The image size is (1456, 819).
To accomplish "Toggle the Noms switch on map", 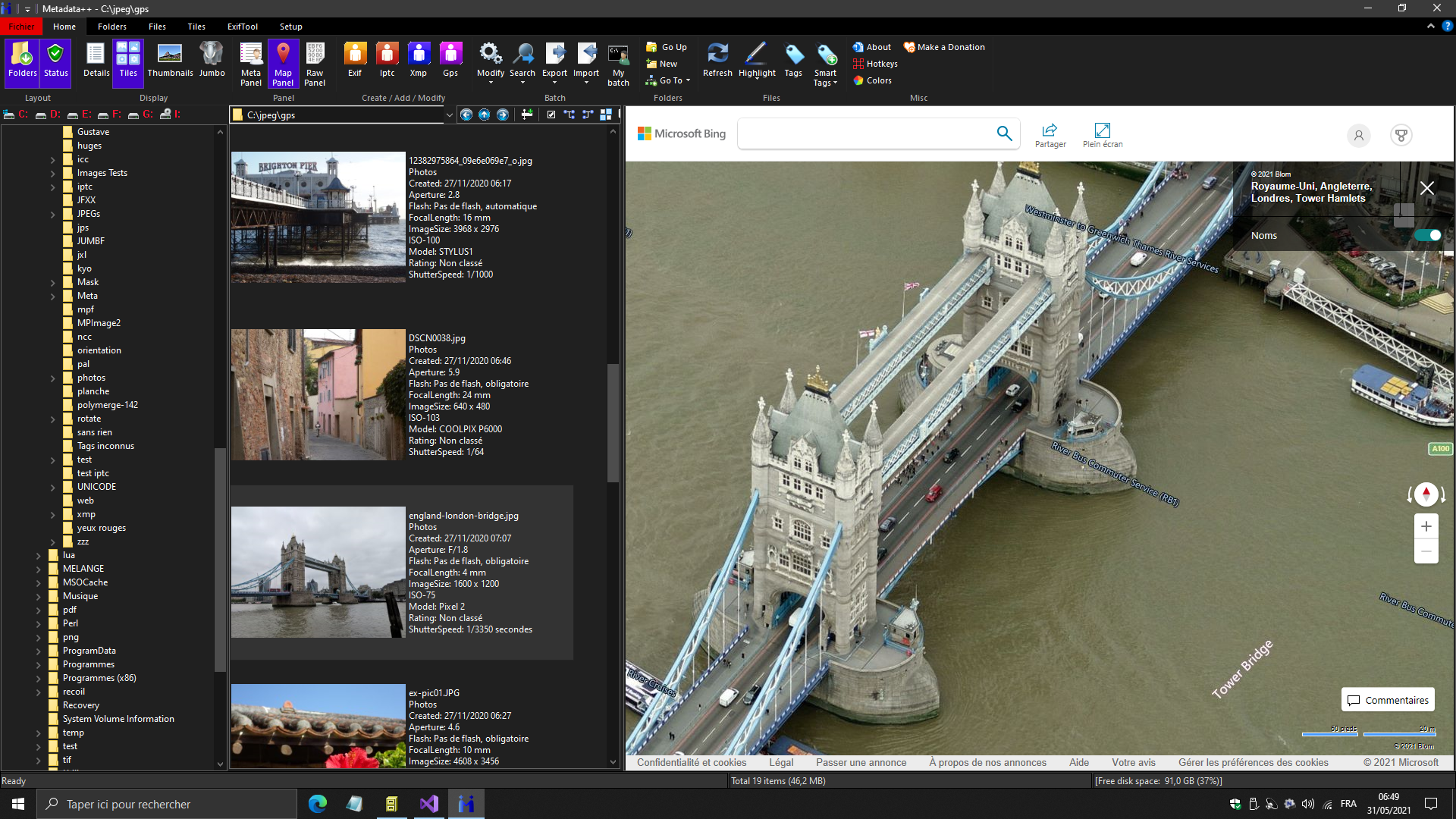I will (1427, 236).
